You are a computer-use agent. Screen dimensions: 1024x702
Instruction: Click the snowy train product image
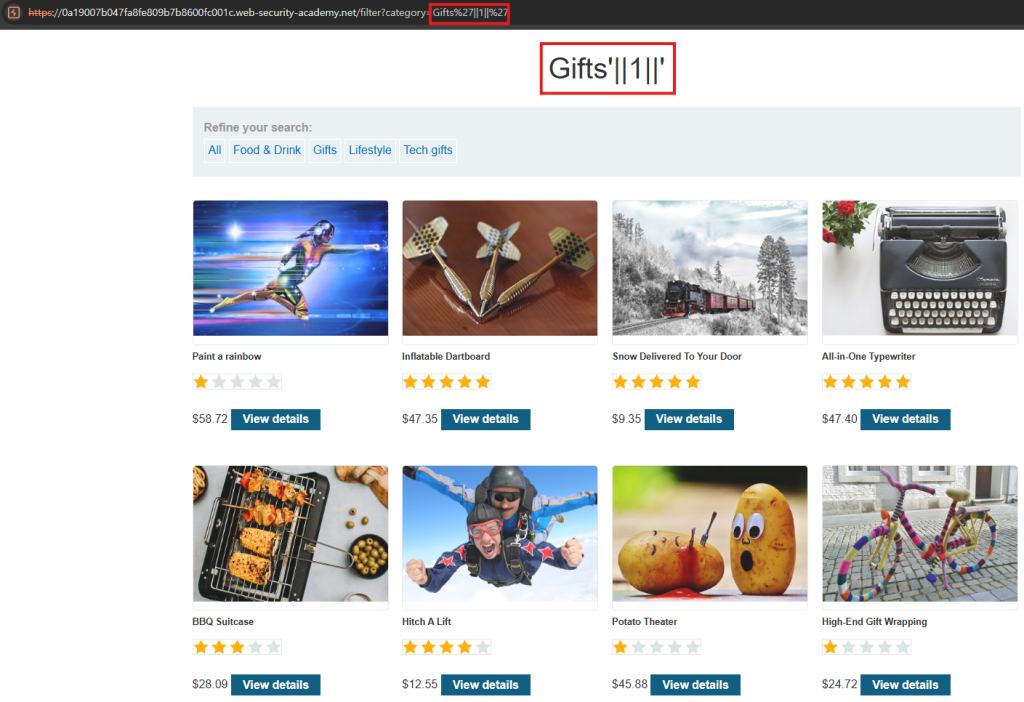click(710, 268)
